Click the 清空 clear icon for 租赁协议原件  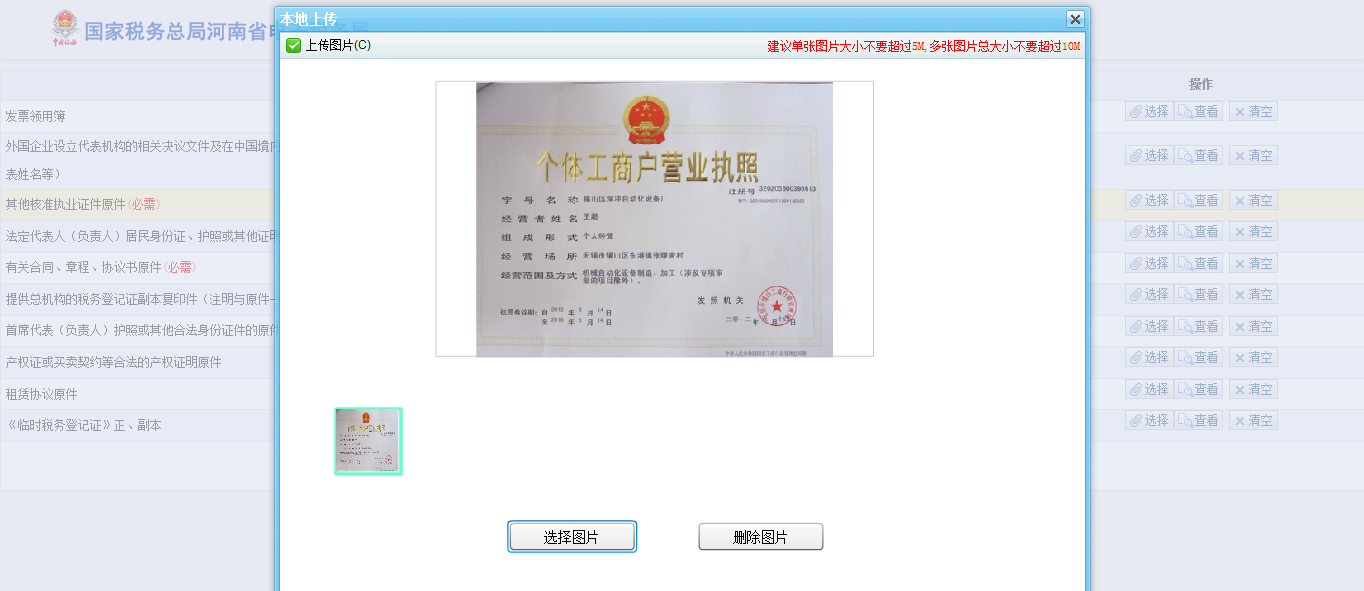click(x=1253, y=389)
